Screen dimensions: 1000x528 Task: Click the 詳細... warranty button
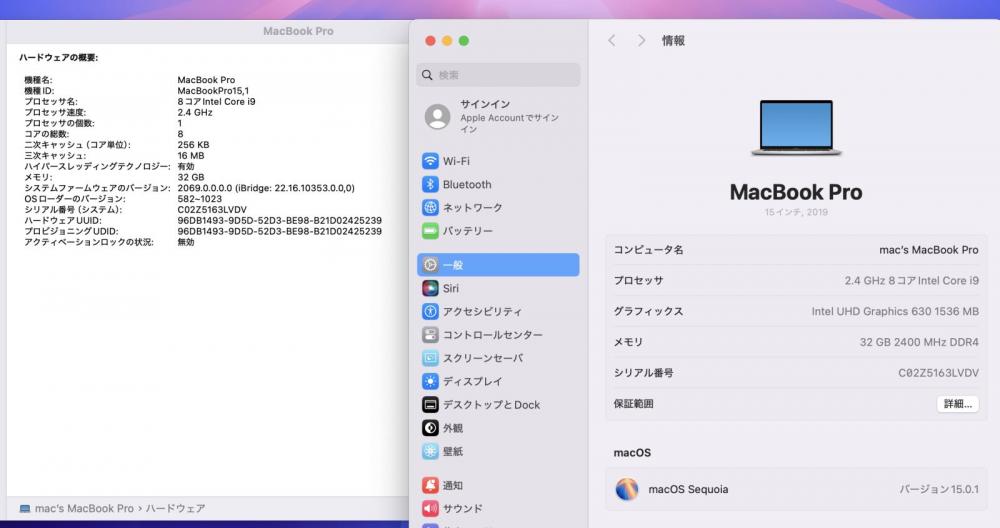(958, 404)
